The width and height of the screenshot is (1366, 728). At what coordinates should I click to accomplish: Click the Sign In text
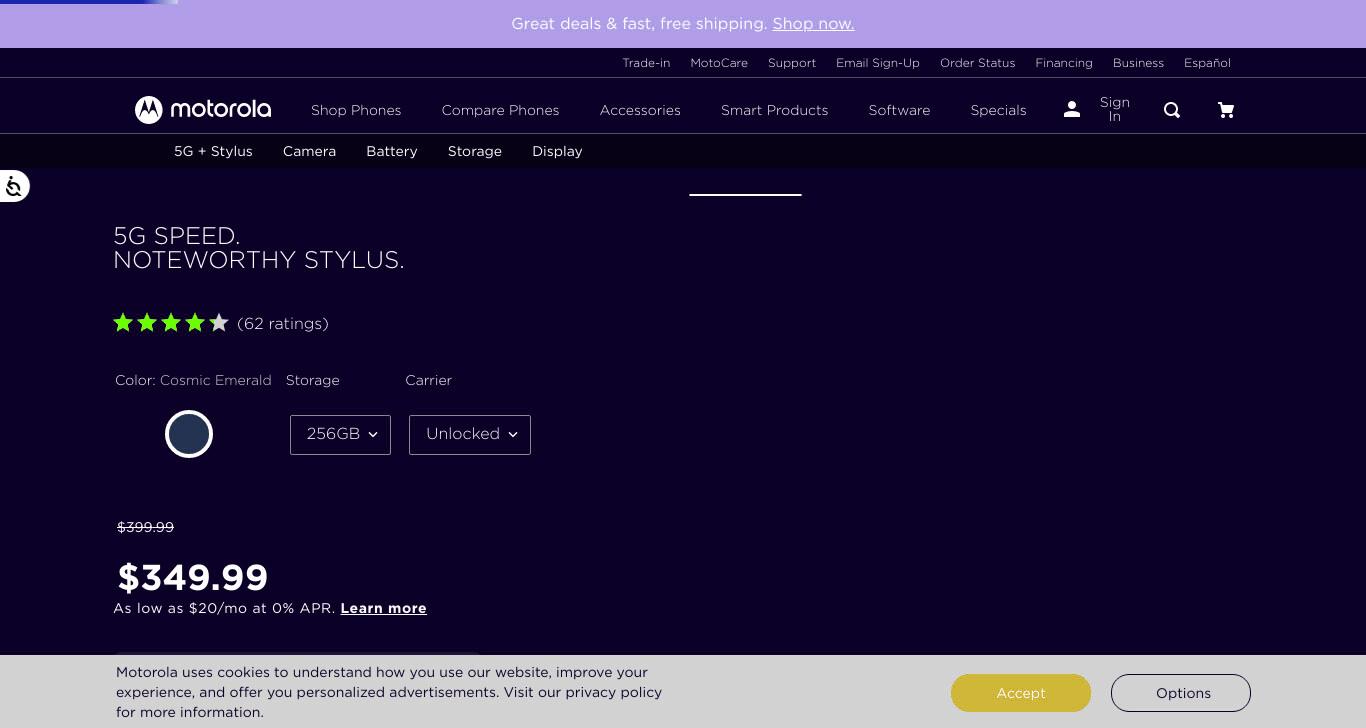pyautogui.click(x=1115, y=109)
